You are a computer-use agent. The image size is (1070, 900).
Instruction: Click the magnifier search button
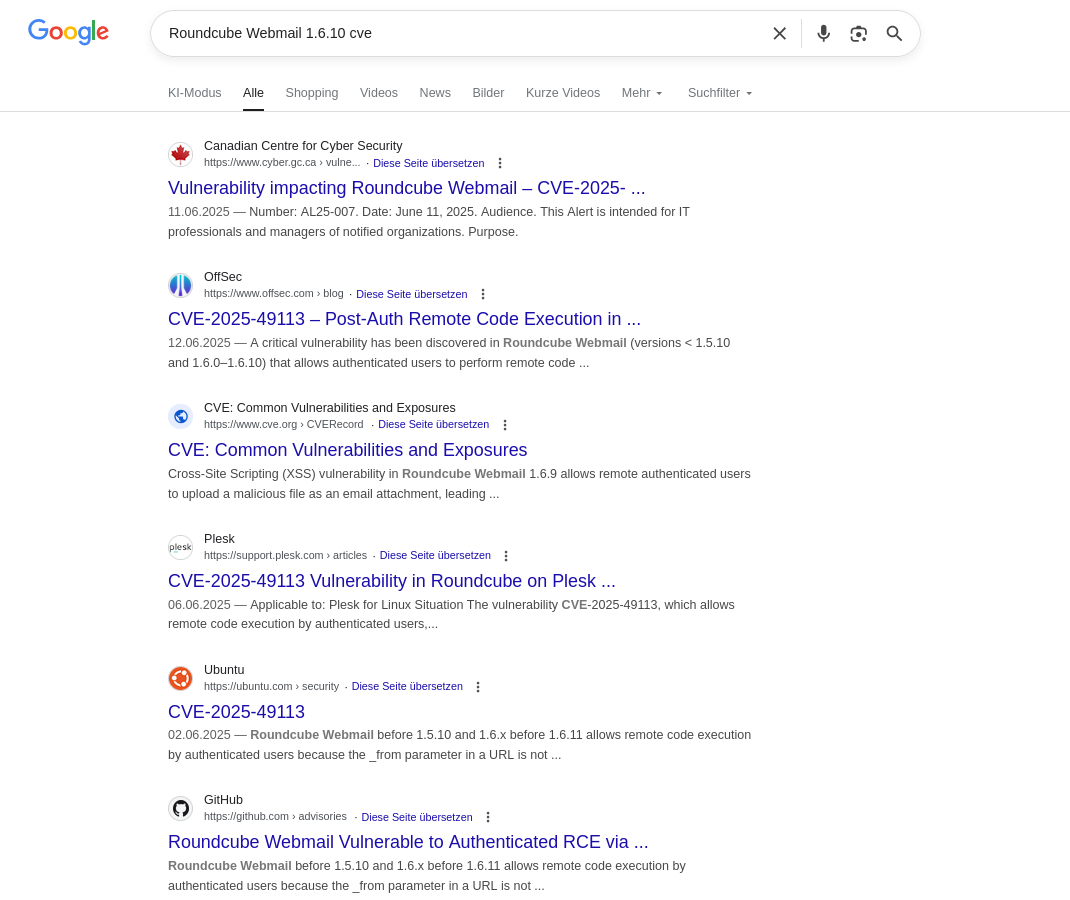tap(894, 33)
